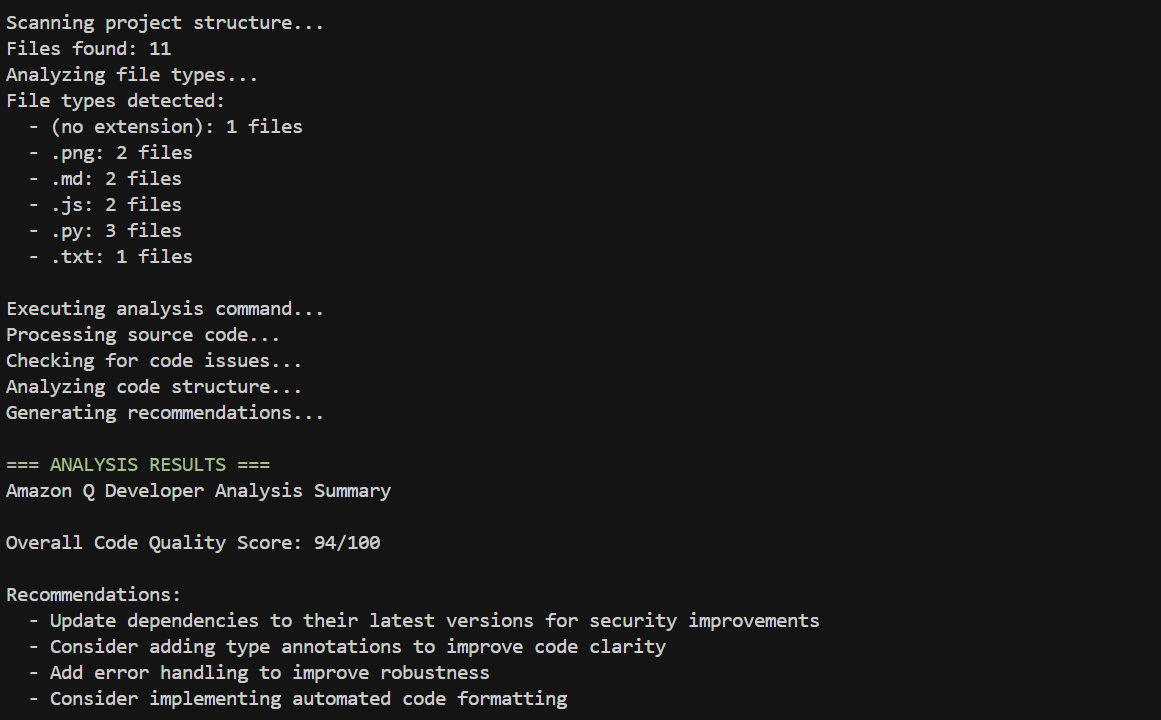
Task: Select the green '=== ANALYSIS RESULTS ===' header
Action: tap(138, 464)
